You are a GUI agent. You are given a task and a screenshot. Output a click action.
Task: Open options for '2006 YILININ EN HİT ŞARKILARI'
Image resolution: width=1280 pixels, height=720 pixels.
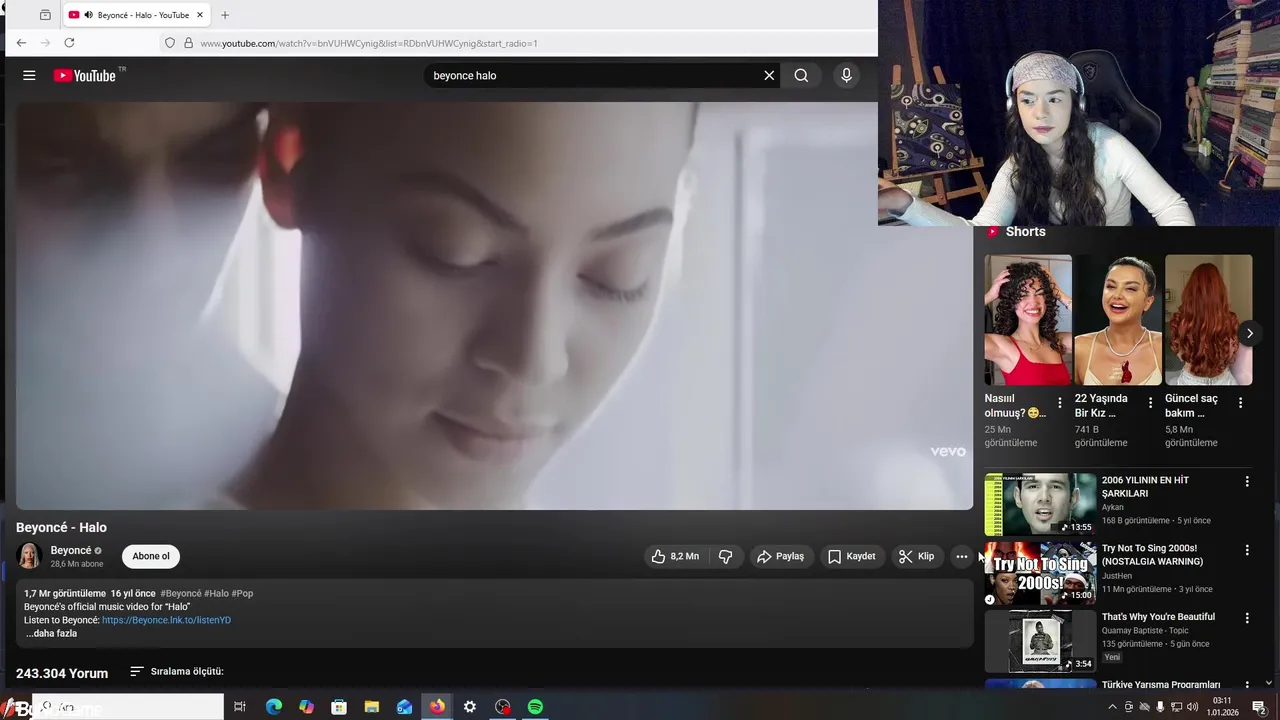[x=1246, y=481]
